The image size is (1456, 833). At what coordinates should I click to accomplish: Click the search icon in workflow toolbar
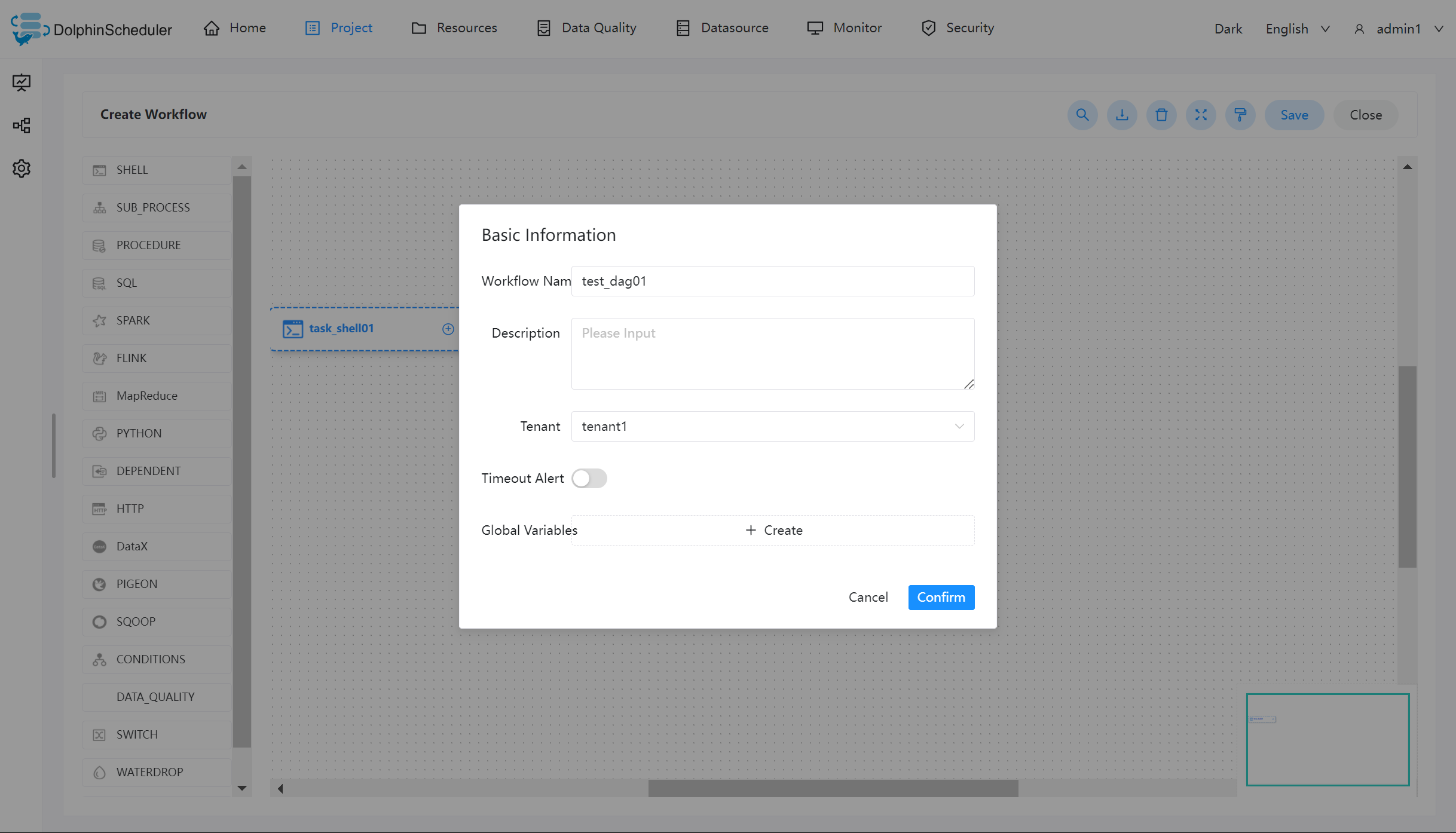click(1082, 115)
